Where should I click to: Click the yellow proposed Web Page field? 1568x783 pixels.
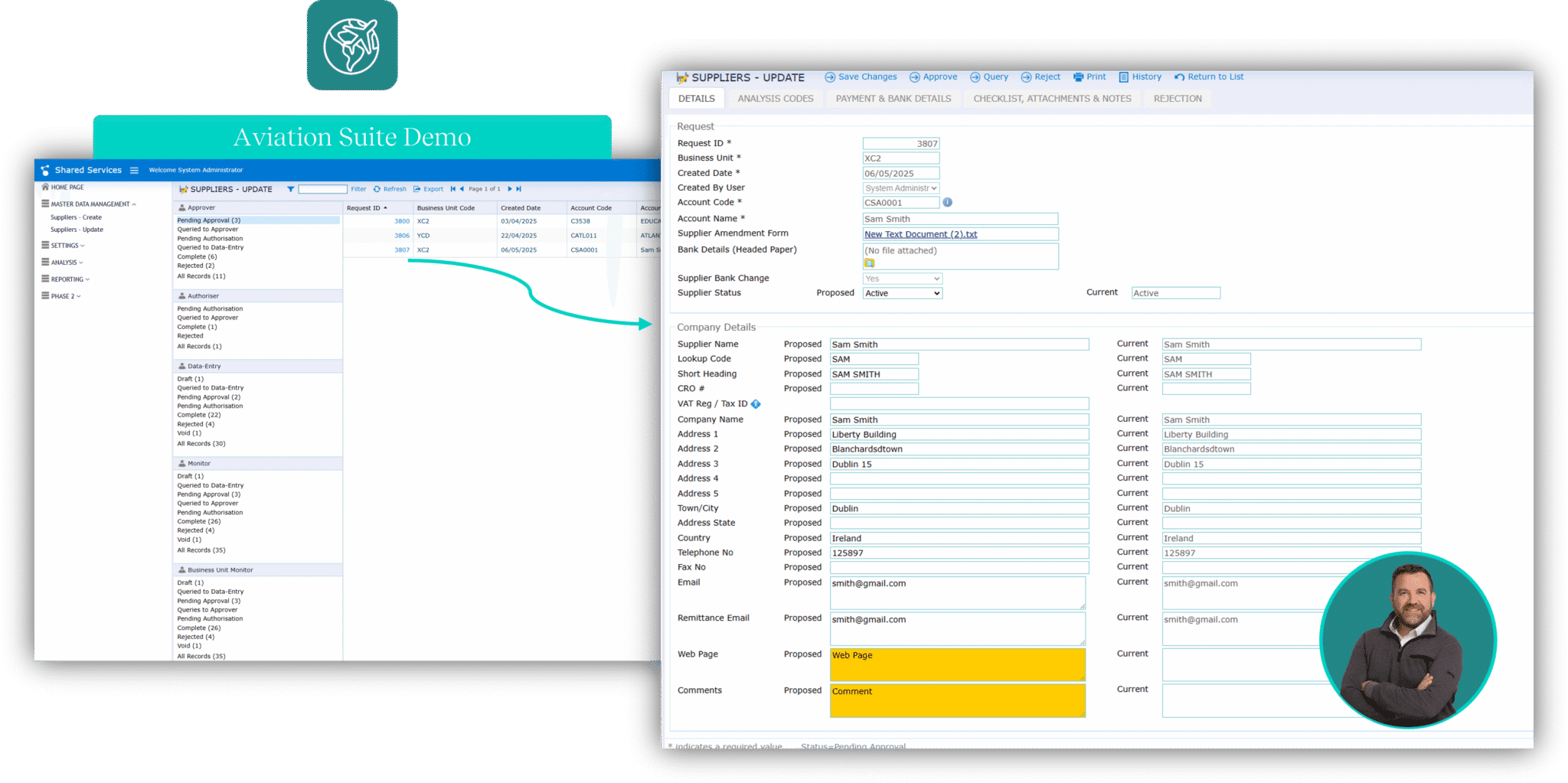(x=957, y=664)
